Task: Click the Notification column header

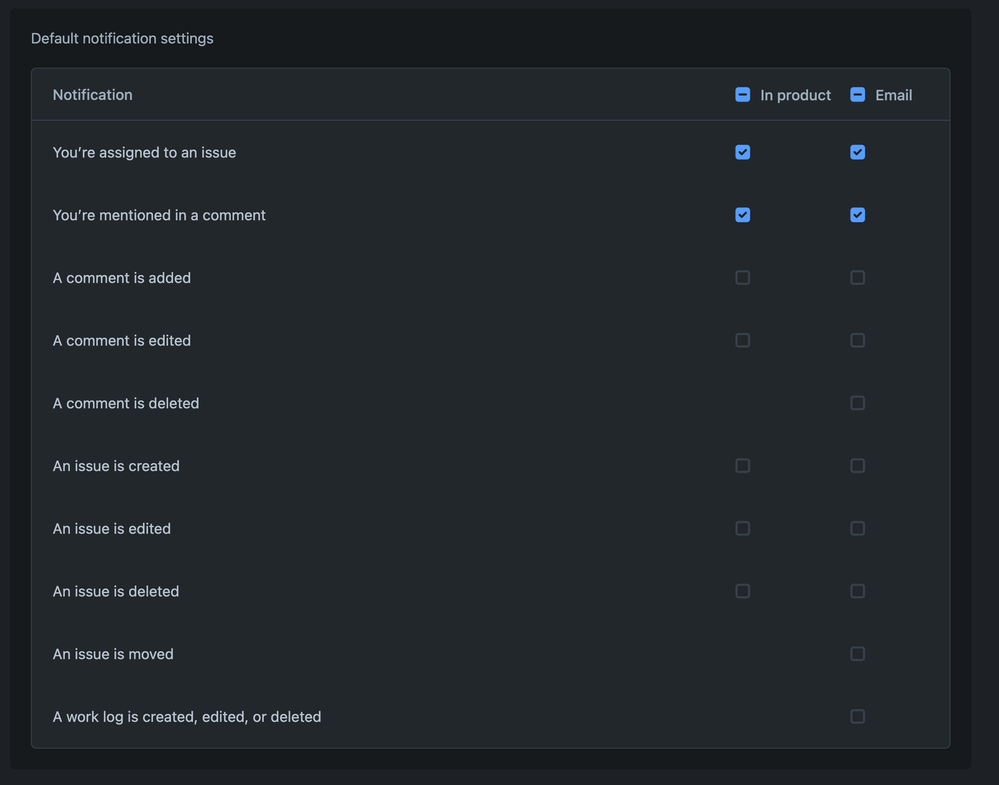Action: [93, 95]
